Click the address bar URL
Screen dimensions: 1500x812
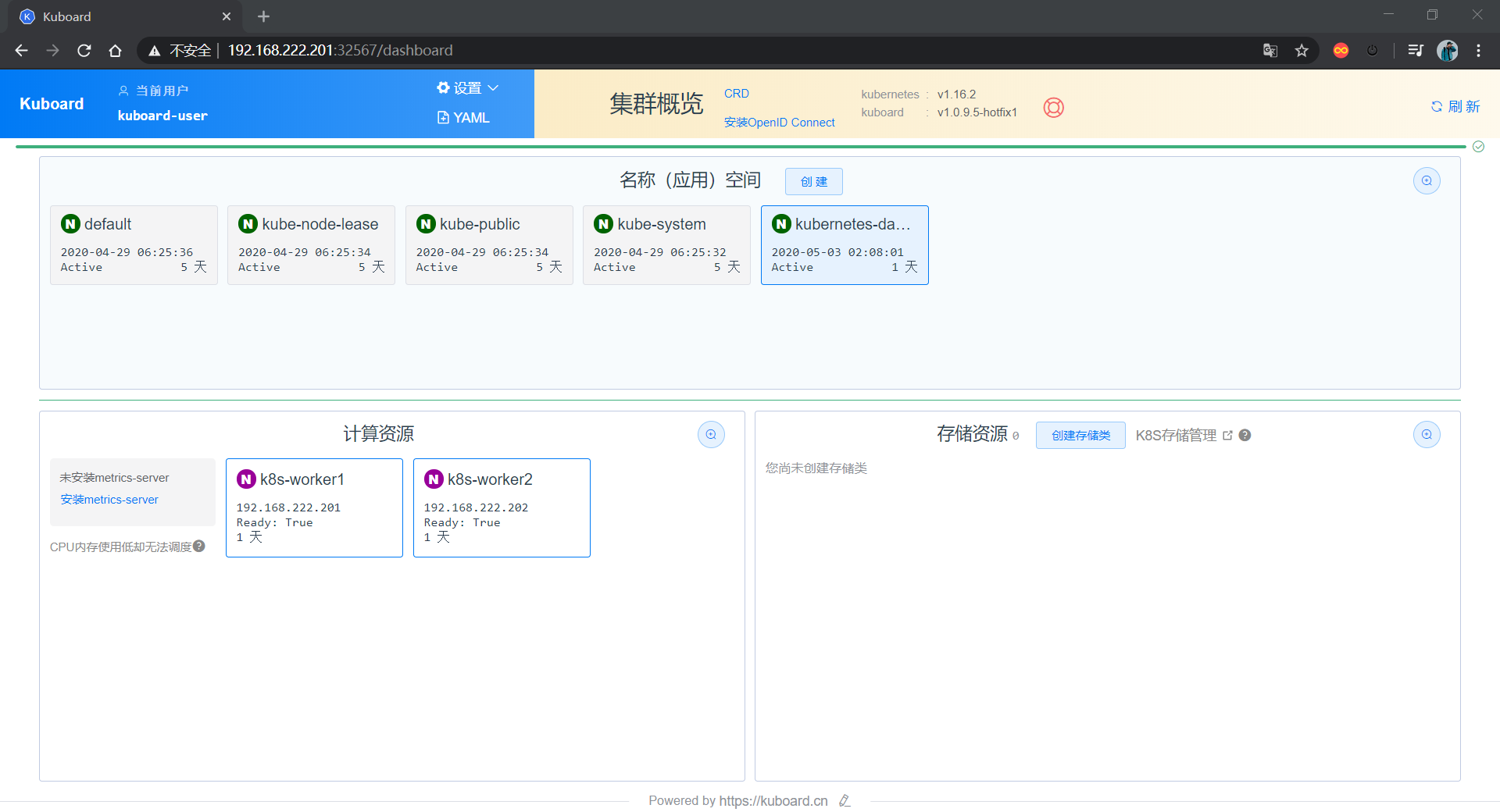[340, 51]
